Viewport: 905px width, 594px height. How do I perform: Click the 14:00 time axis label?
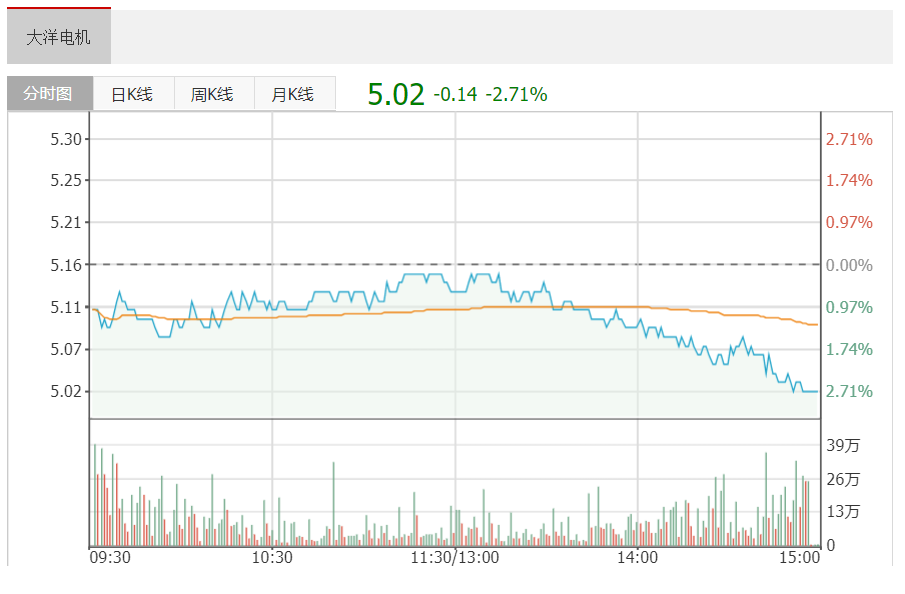[x=637, y=558]
